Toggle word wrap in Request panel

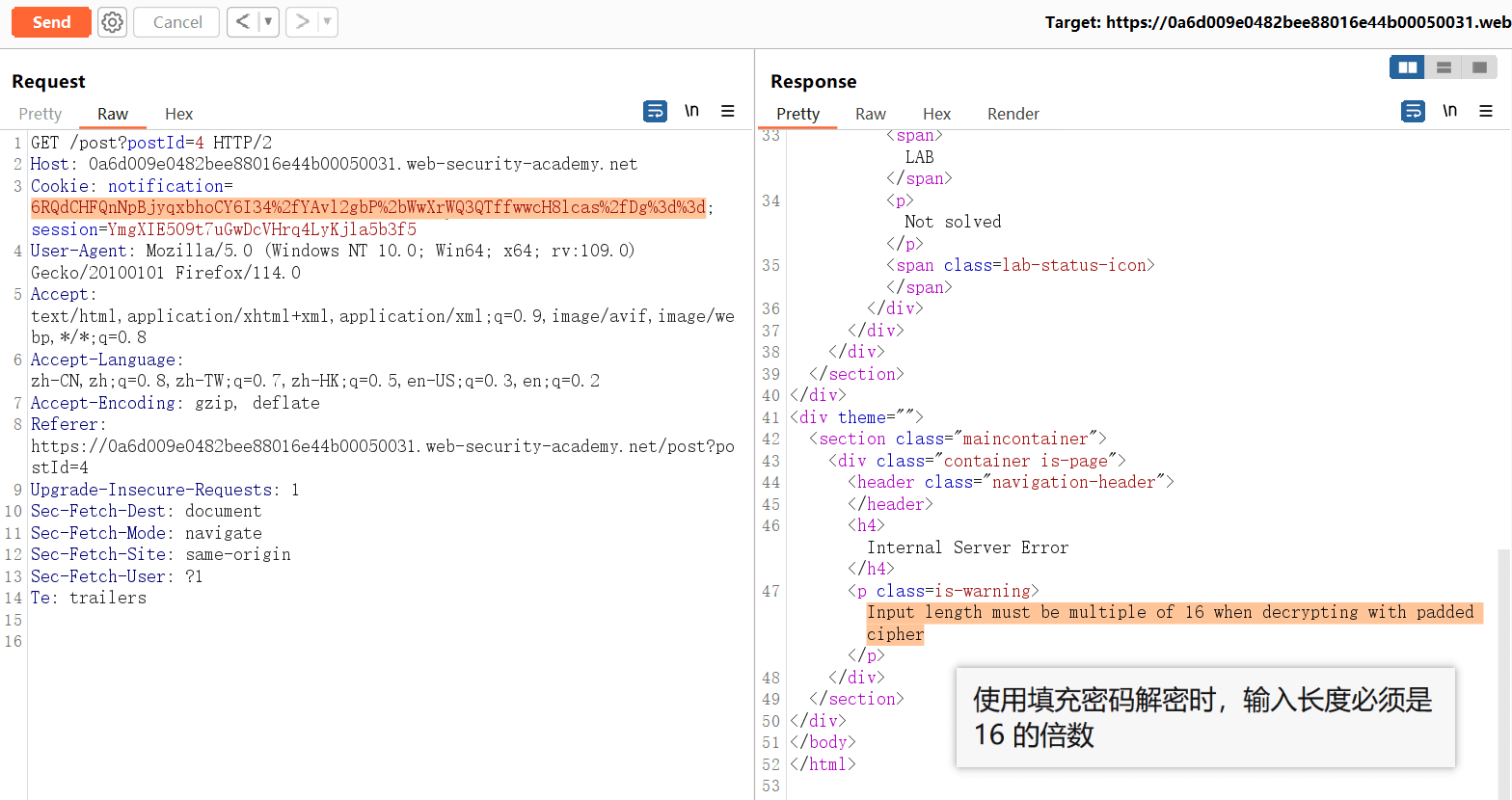point(655,112)
